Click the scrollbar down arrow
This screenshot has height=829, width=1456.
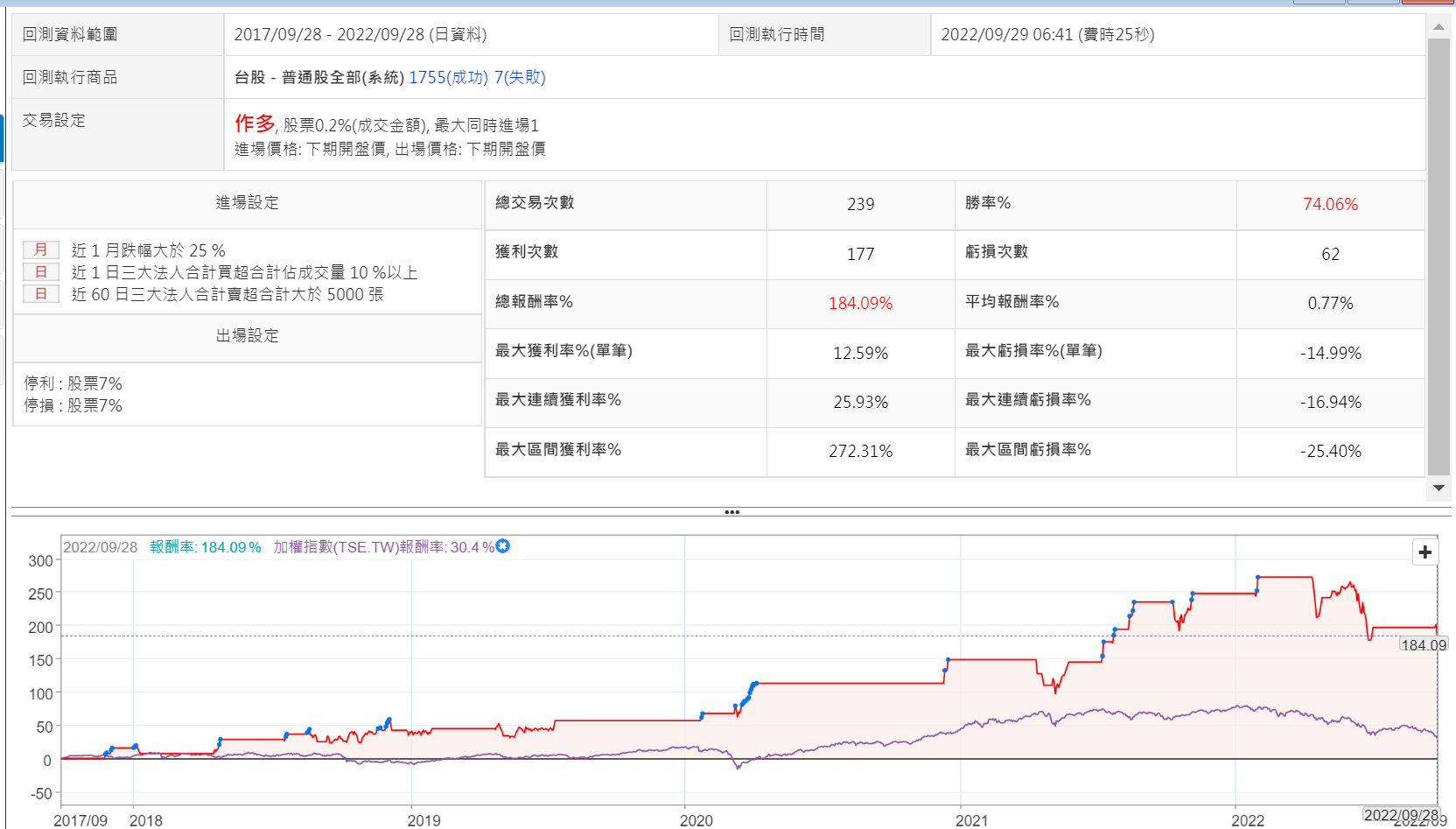point(1438,488)
